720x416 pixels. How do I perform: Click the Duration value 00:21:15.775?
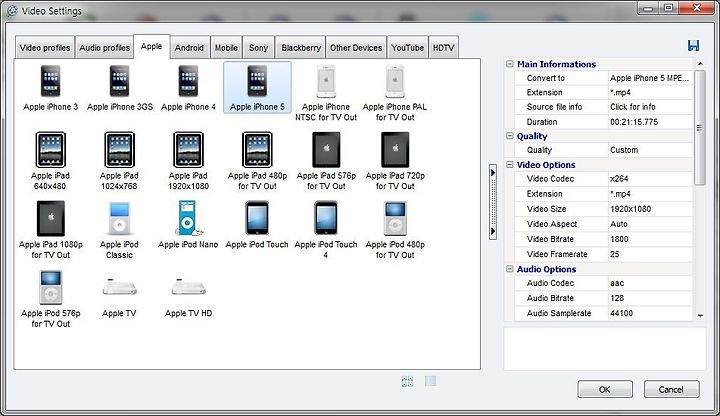tap(650, 122)
